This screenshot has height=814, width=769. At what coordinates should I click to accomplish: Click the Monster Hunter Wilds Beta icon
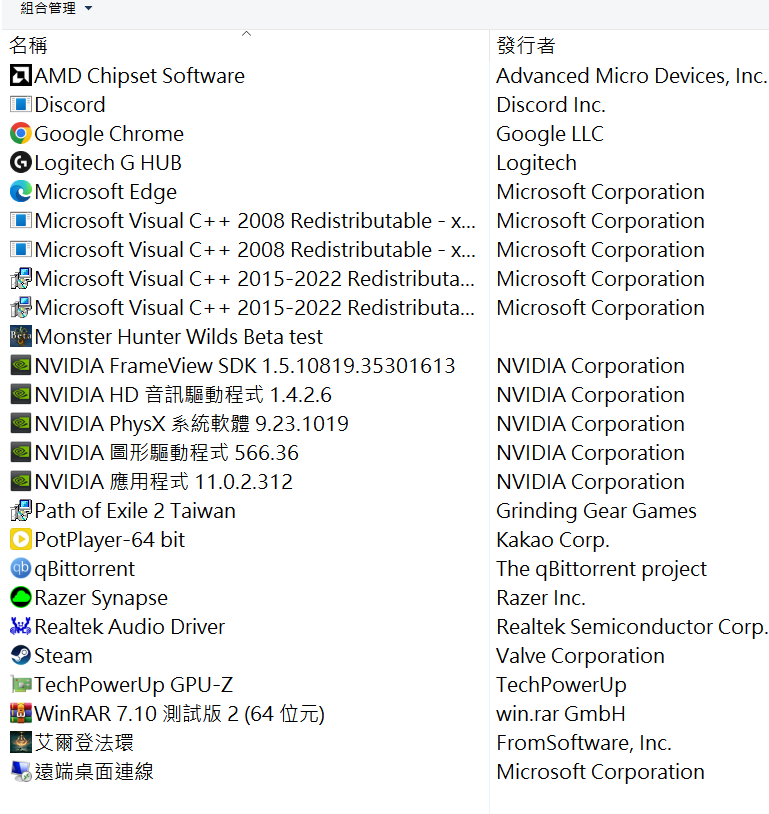(21, 337)
